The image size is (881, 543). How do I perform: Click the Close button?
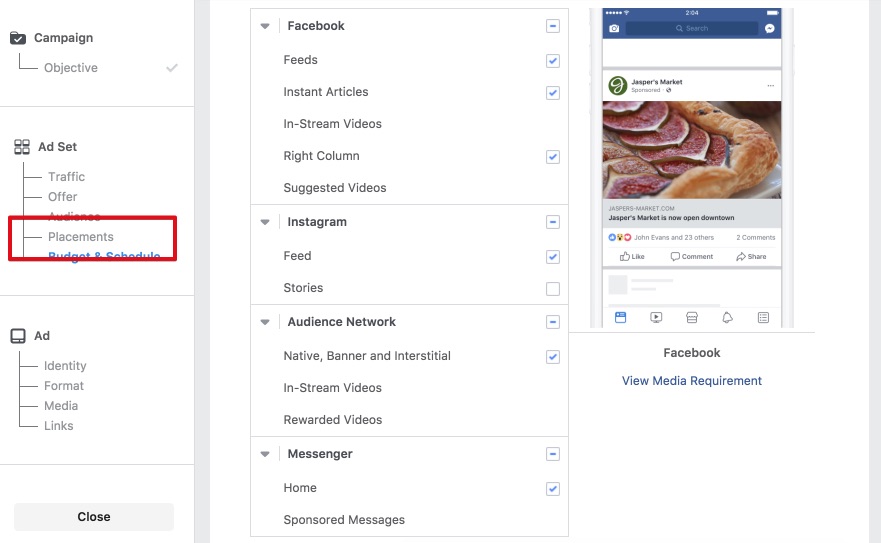point(94,517)
